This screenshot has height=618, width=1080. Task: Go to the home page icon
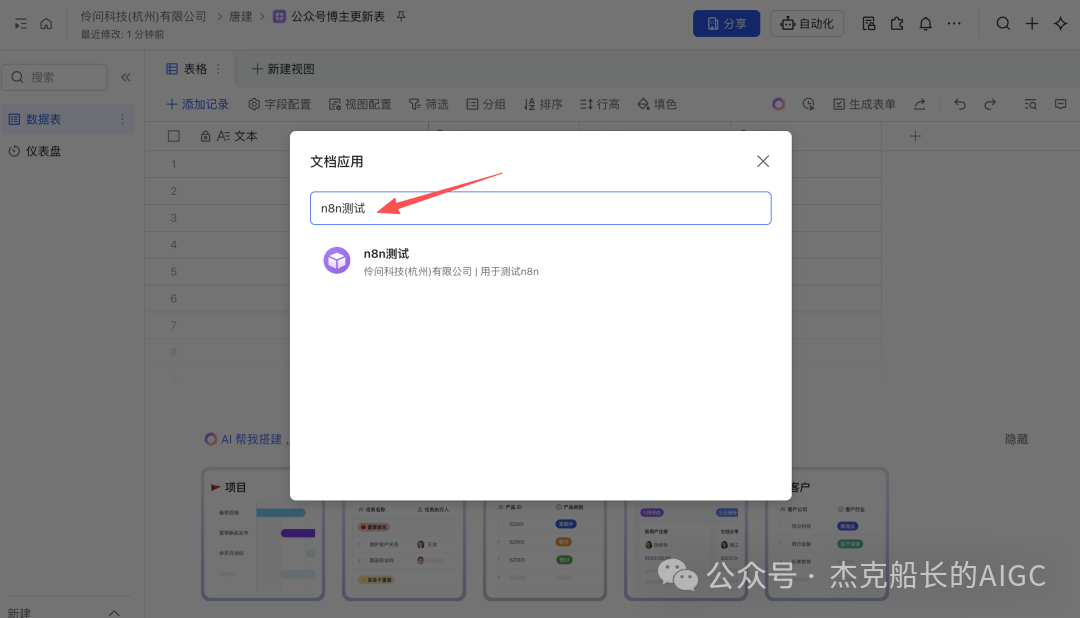coord(46,23)
